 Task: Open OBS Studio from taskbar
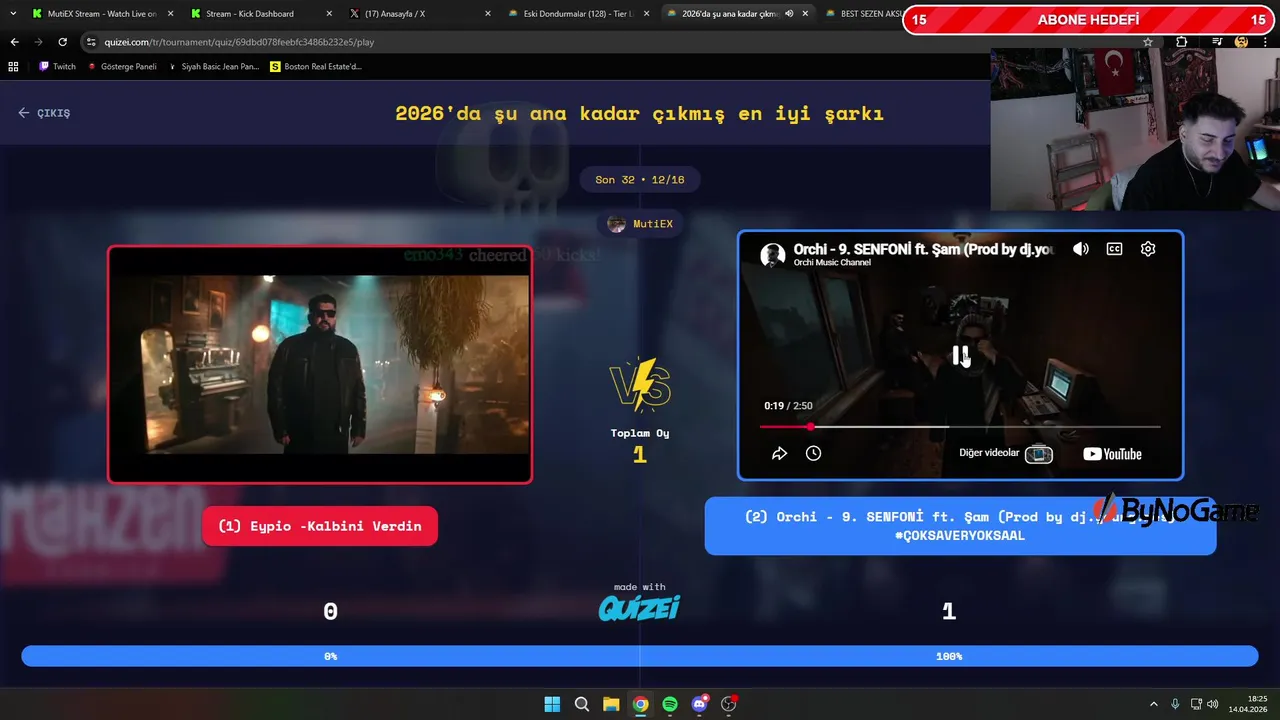click(x=729, y=704)
